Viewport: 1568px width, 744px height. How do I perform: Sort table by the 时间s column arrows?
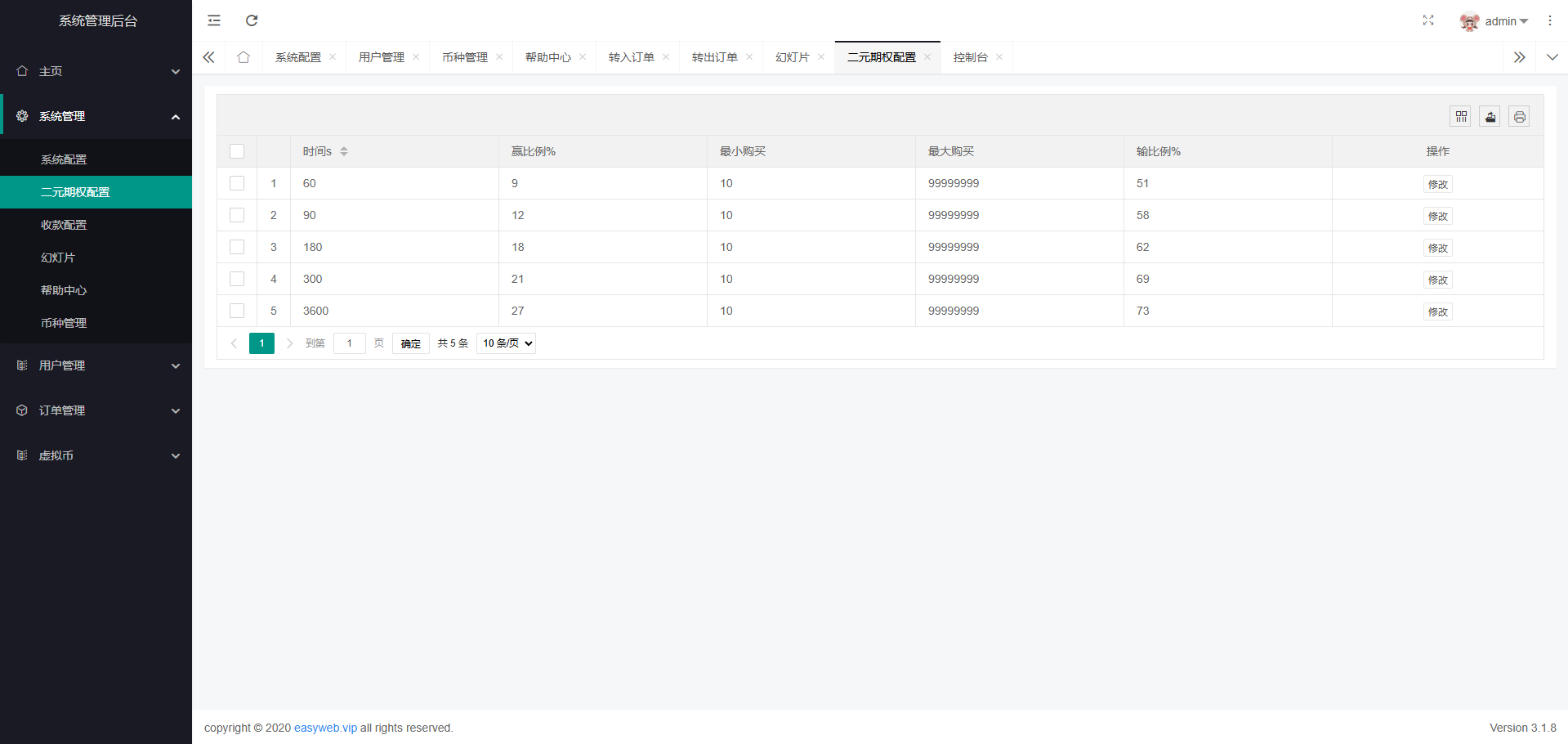coord(344,151)
